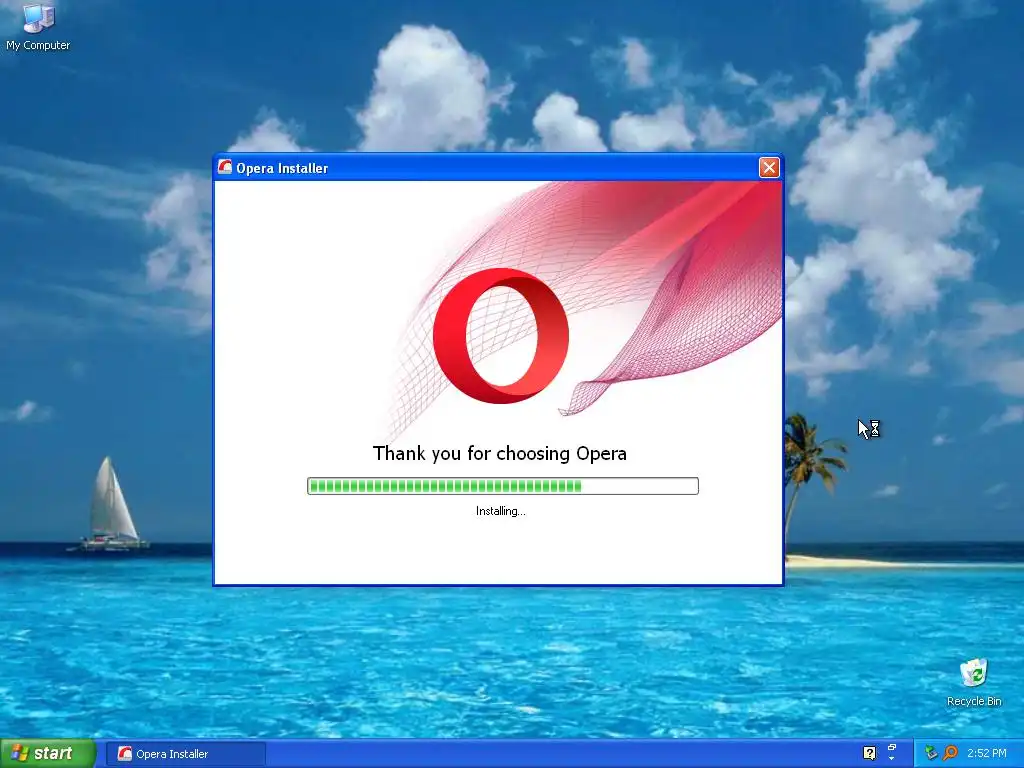1024x768 pixels.
Task: Click the 2:52 PM system clock
Action: click(987, 753)
